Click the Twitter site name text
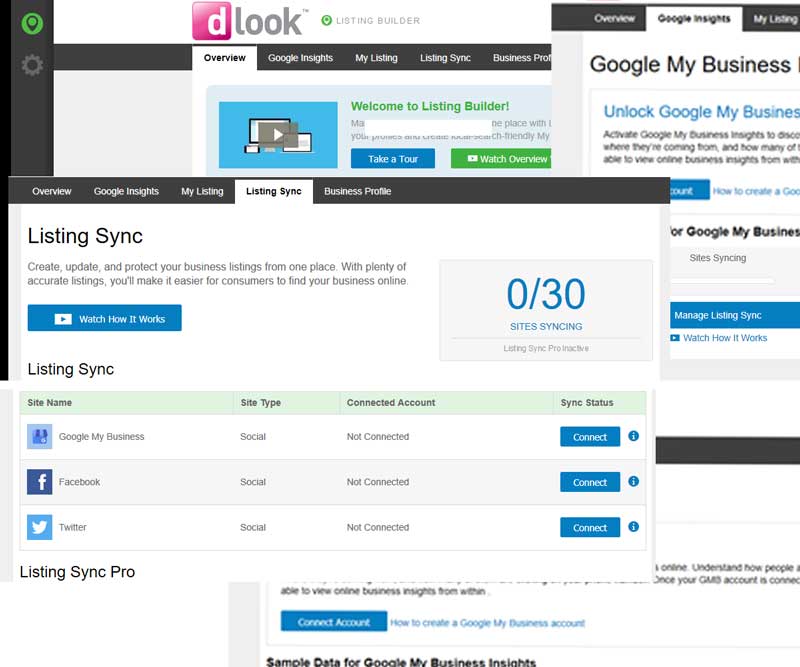The image size is (800, 667). (x=72, y=527)
